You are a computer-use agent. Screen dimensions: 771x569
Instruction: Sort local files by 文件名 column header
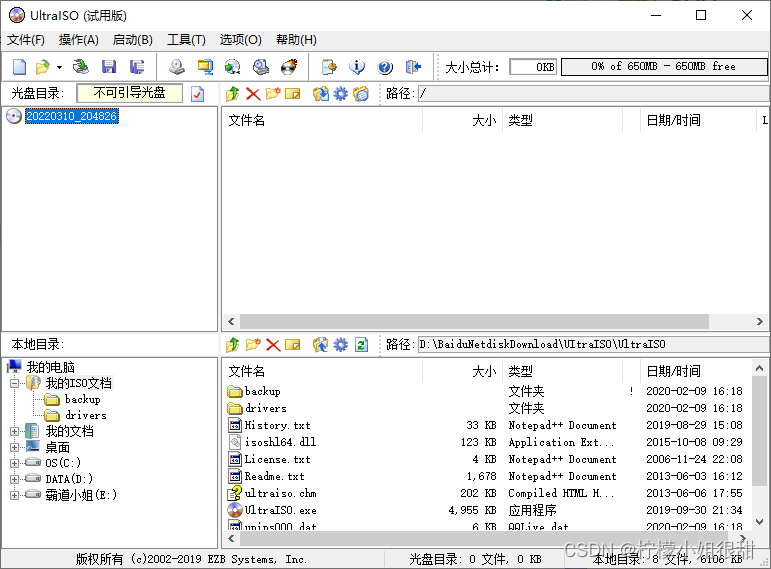pos(323,371)
